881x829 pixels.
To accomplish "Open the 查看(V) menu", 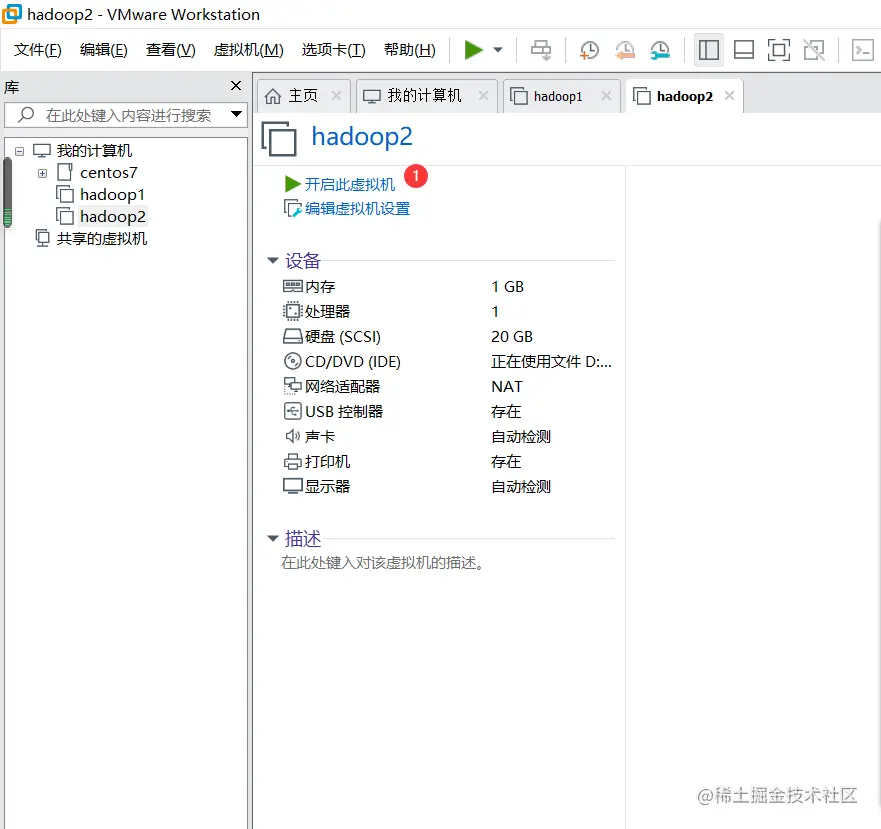I will tap(171, 50).
